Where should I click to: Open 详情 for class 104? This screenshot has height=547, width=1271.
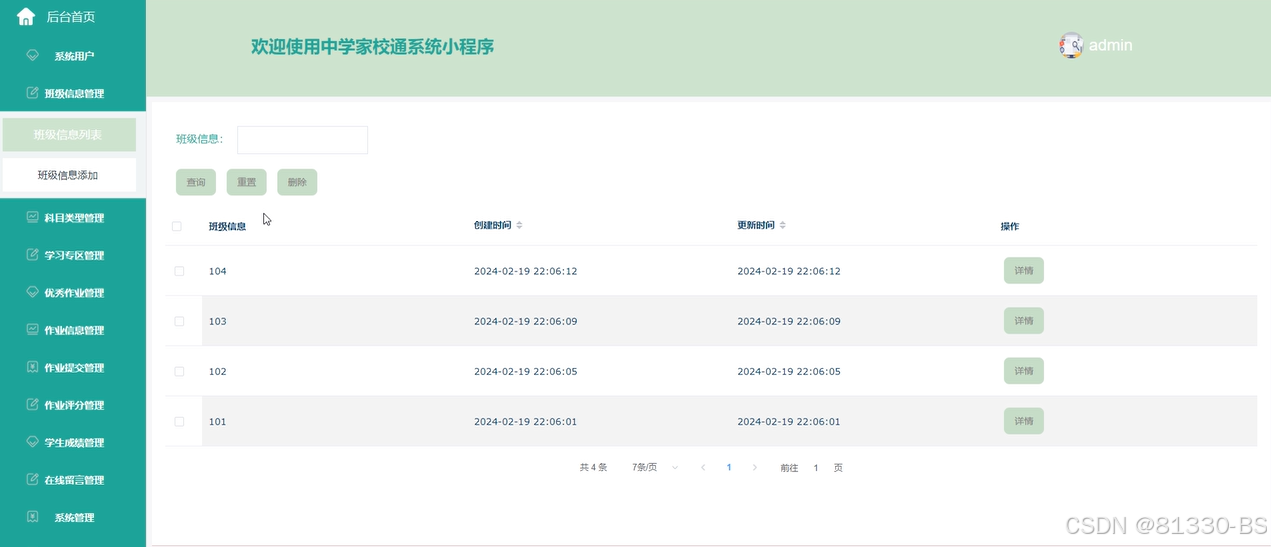pos(1024,271)
